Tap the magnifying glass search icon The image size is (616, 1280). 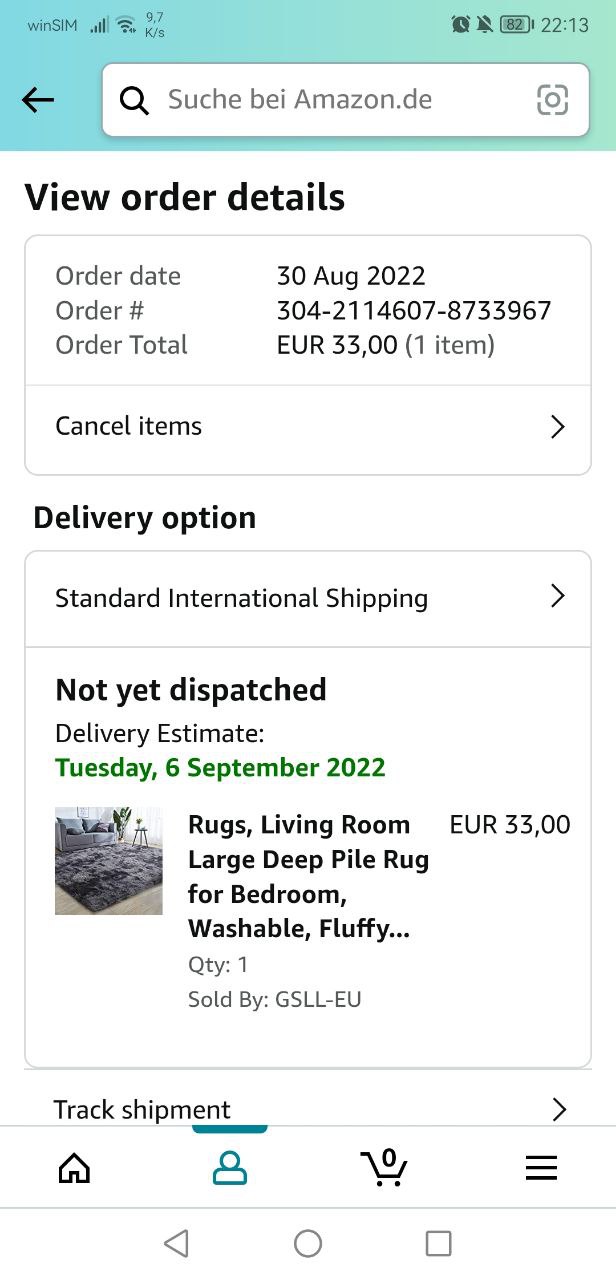[x=134, y=100]
